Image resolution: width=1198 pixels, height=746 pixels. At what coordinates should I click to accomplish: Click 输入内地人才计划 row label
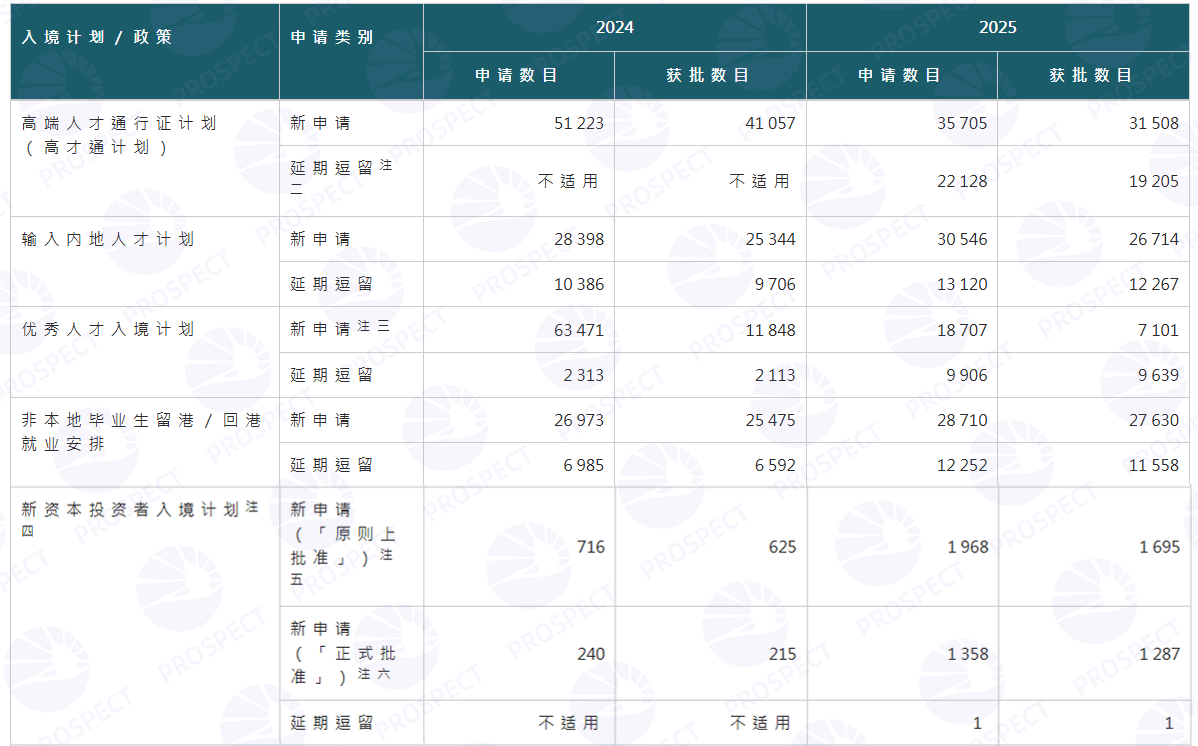(x=108, y=239)
